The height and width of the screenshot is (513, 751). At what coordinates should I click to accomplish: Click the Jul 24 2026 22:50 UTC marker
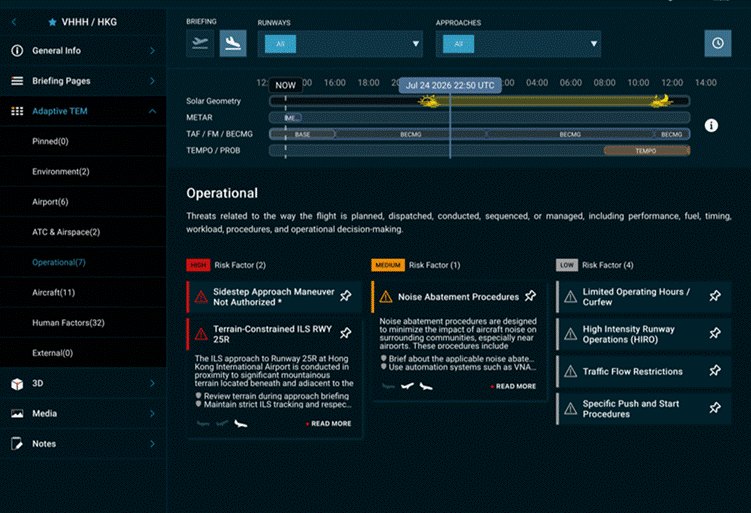tap(450, 85)
